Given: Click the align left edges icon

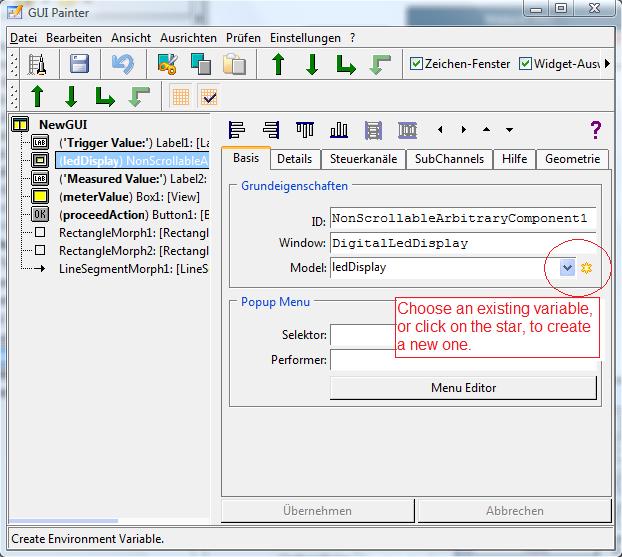Looking at the screenshot, I should click(237, 130).
